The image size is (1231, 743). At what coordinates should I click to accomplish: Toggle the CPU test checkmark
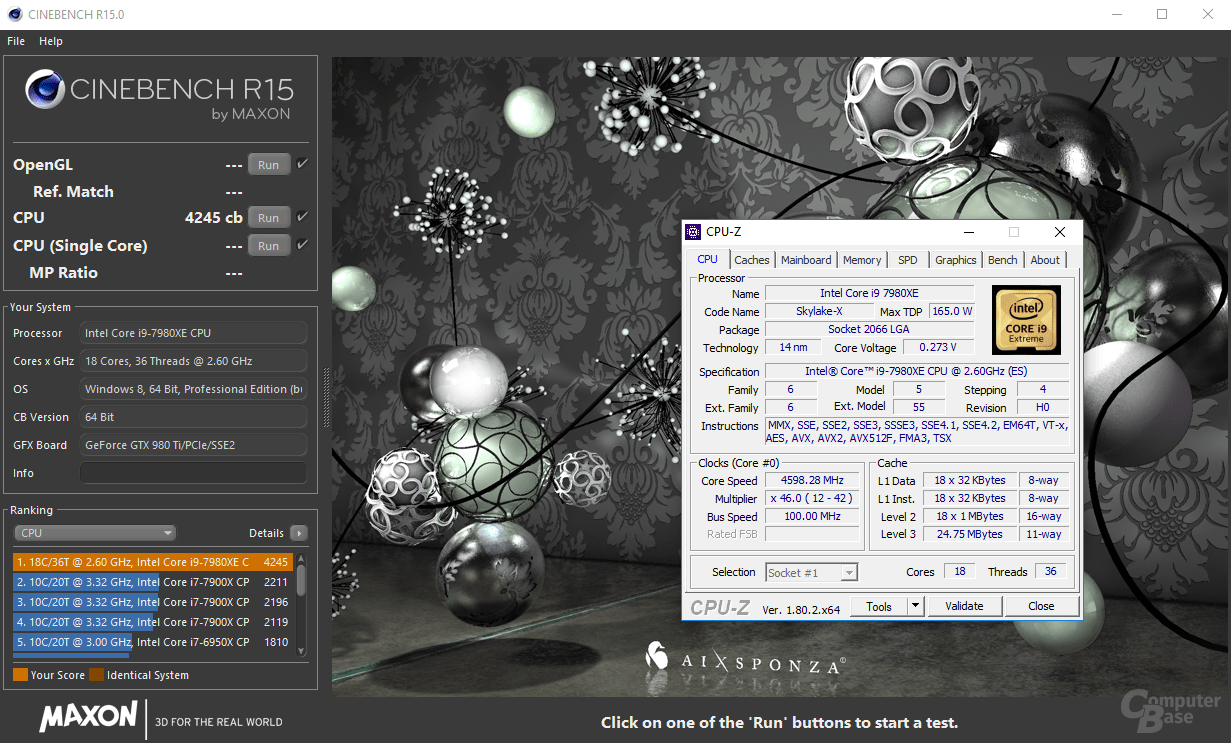click(x=302, y=216)
